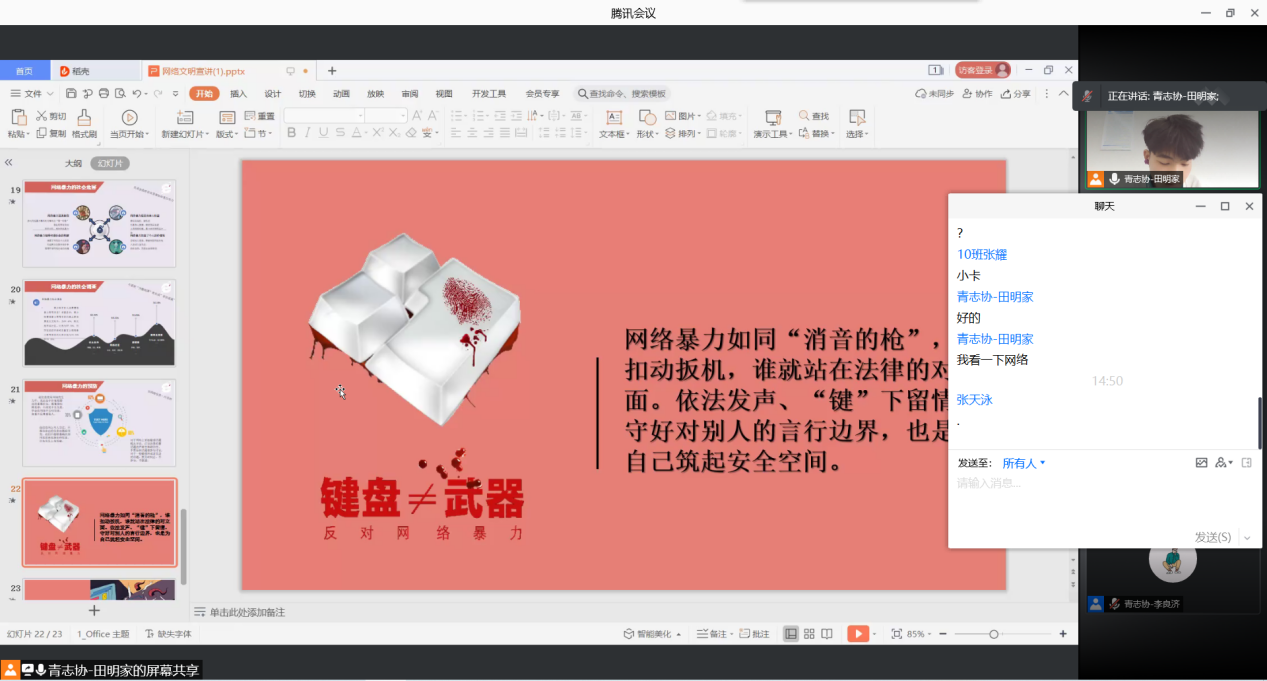Toggle Italic formatting button
The image size is (1267, 681).
click(308, 133)
